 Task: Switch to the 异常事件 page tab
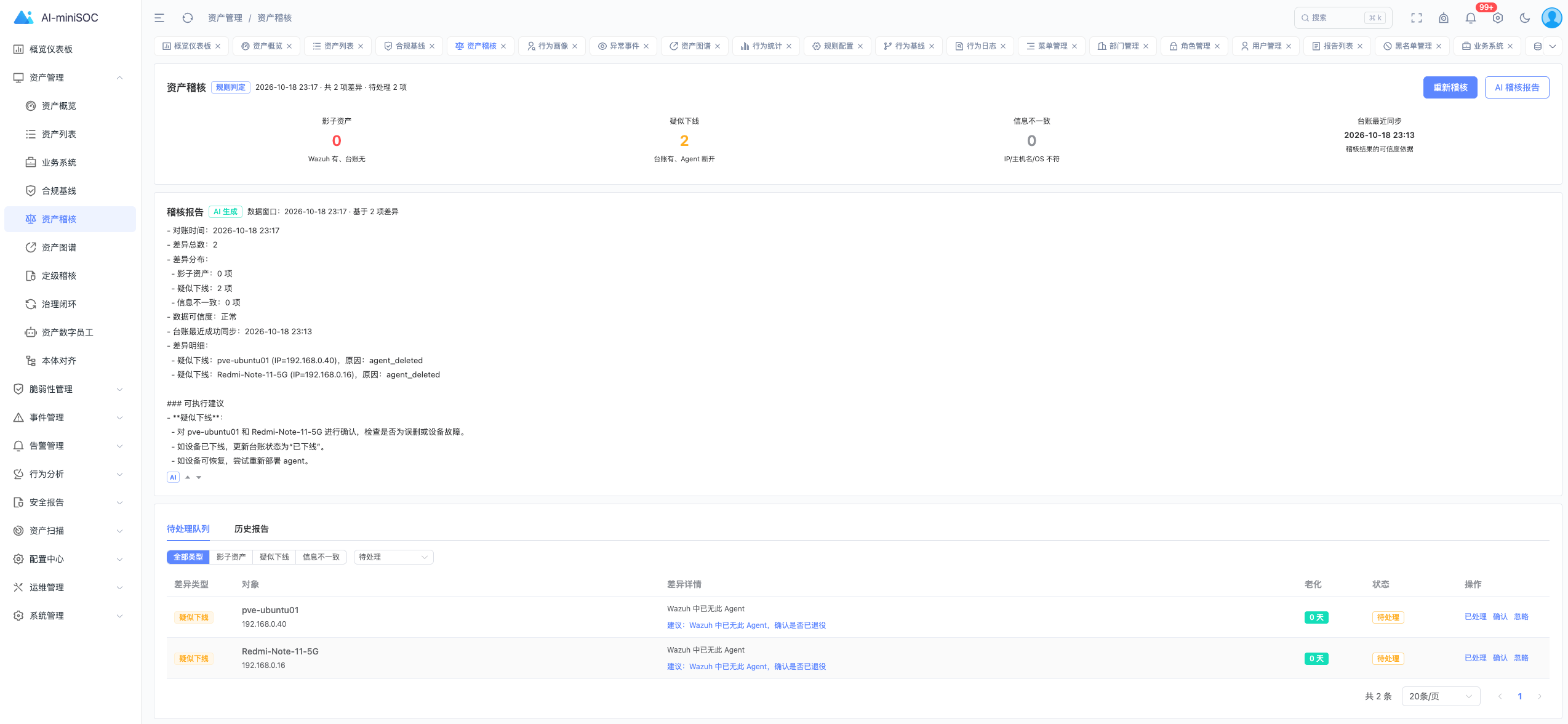tap(624, 46)
